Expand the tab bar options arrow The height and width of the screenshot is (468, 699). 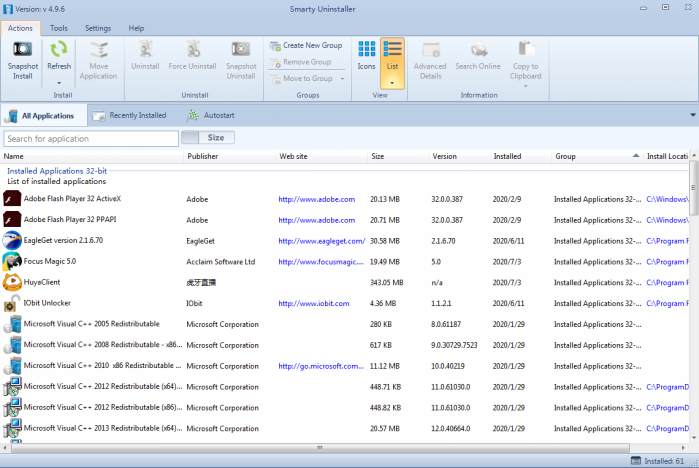click(x=693, y=115)
